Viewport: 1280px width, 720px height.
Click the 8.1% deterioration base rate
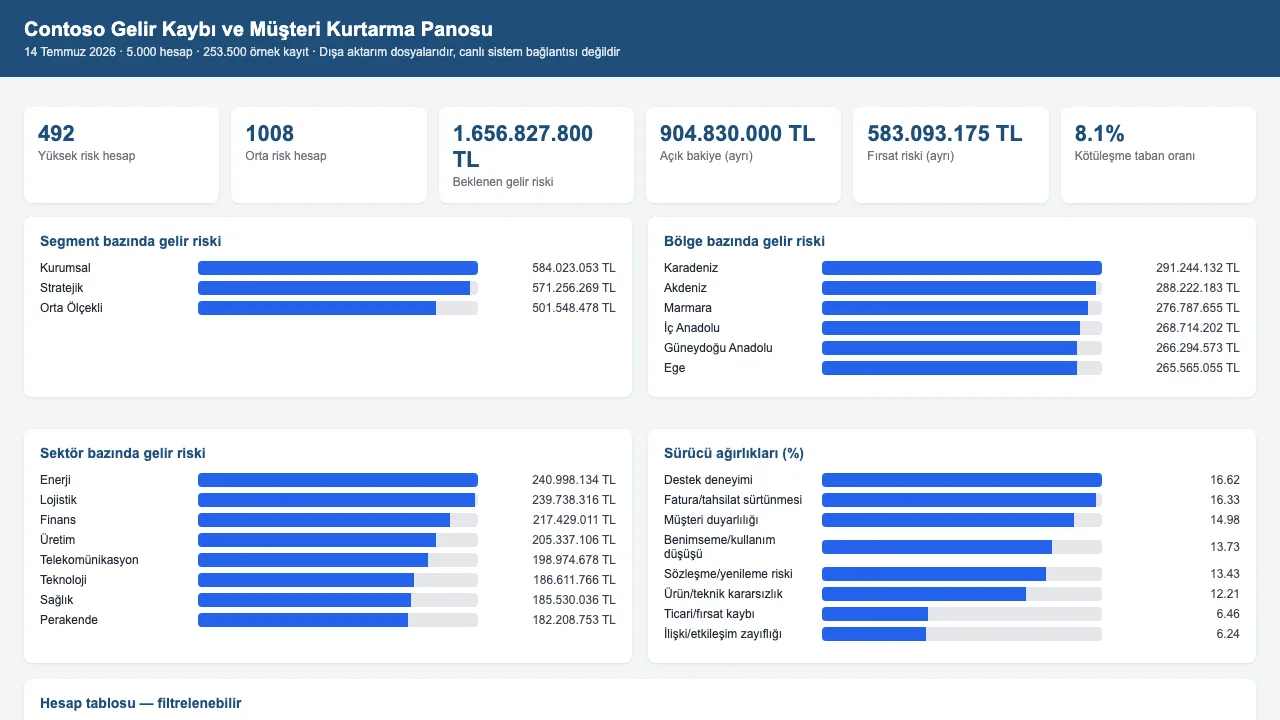(1099, 133)
